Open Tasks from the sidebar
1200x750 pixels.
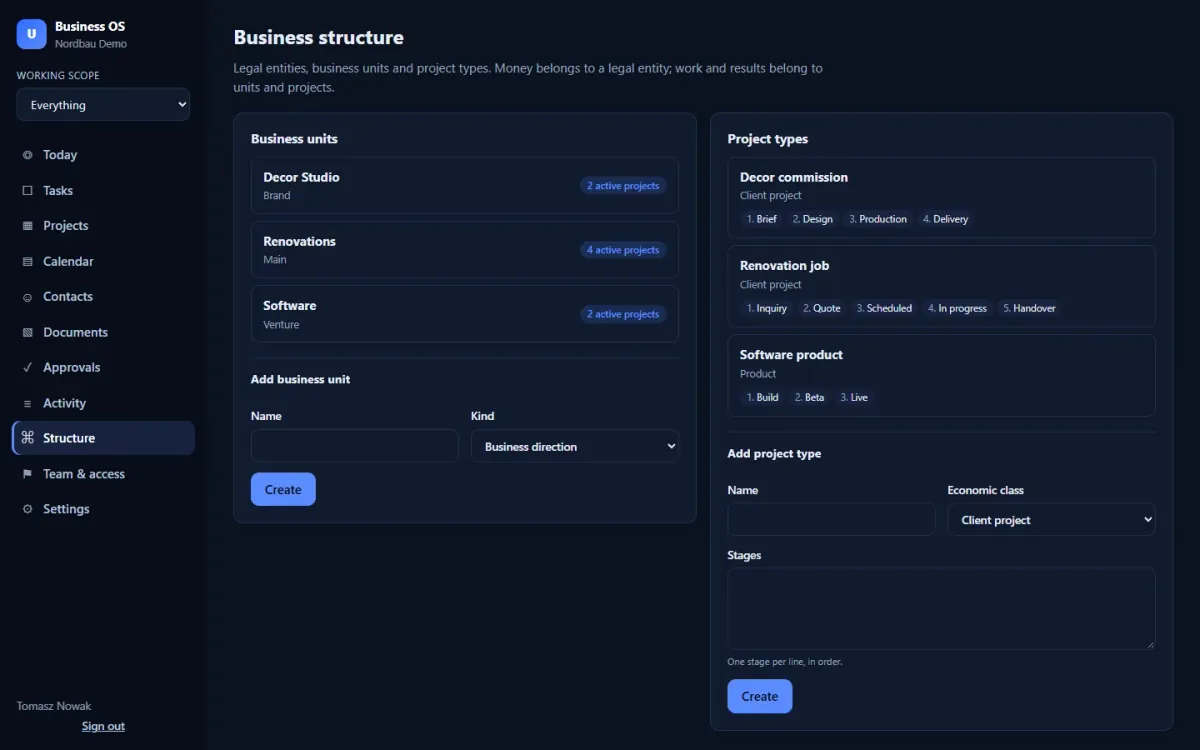coord(103,190)
